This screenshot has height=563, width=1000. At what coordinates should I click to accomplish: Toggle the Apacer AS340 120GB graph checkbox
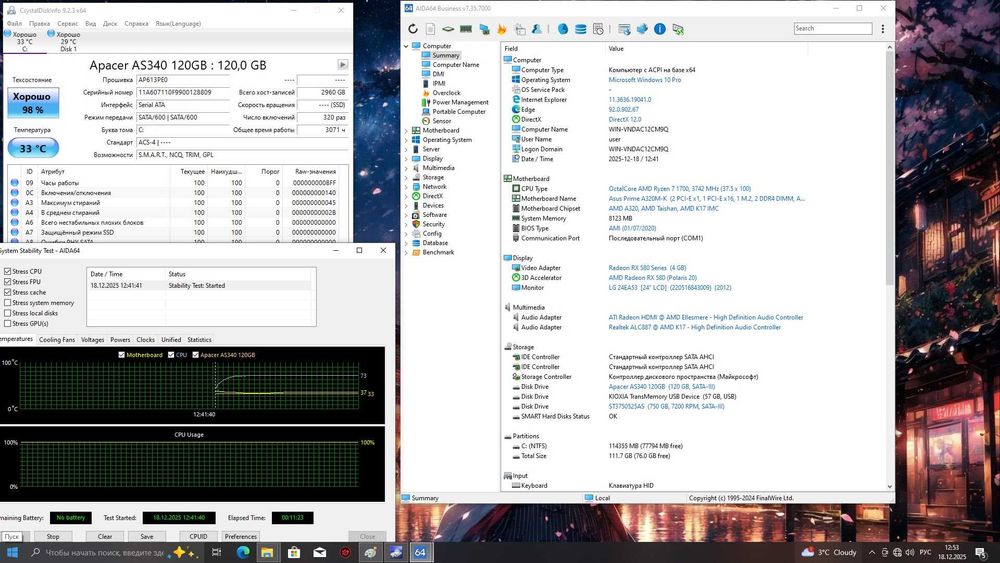[x=195, y=355]
